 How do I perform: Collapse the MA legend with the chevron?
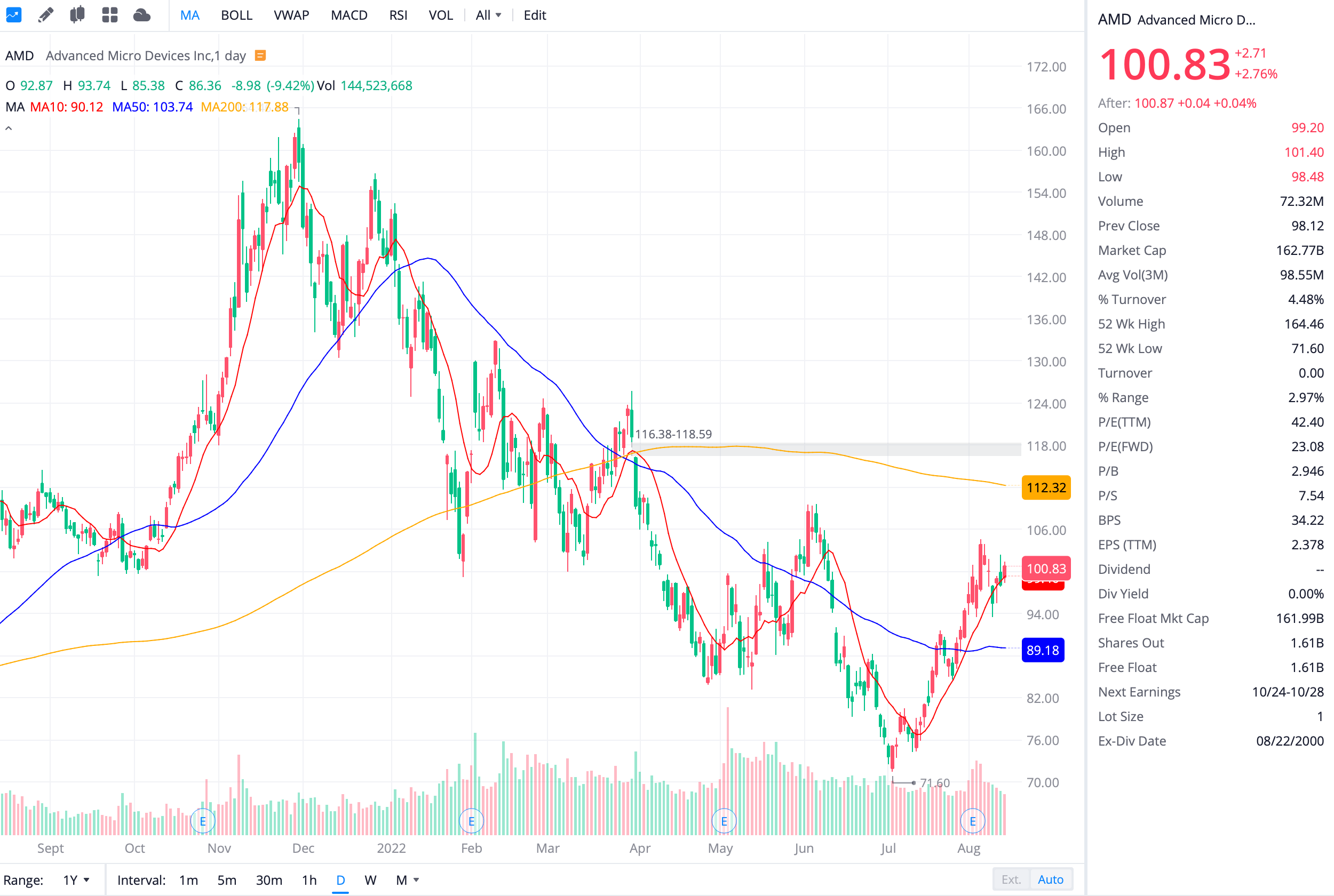tap(9, 127)
